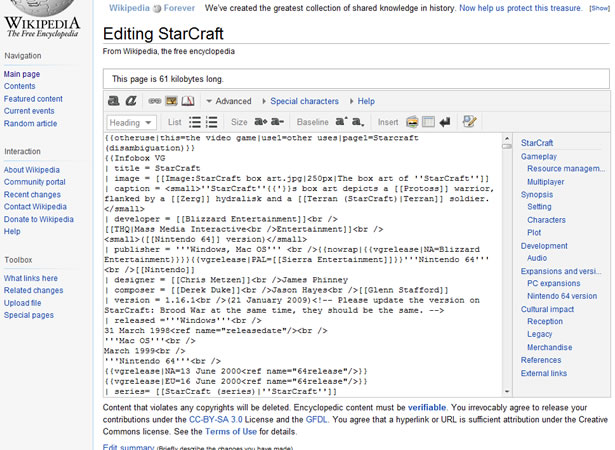This screenshot has width=615, height=450.
Task: Open What links here in the Toolbox
Action: [x=31, y=278]
